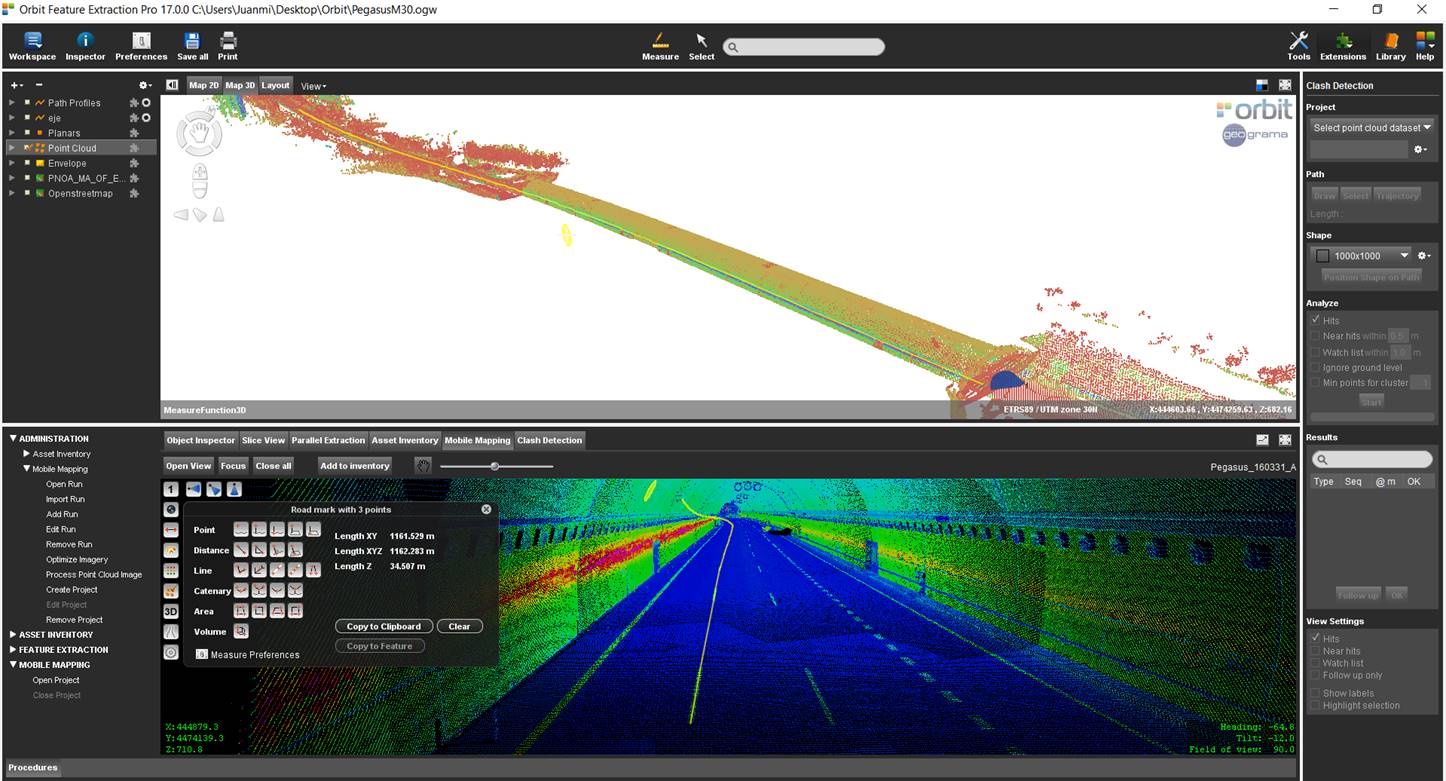Expand the Envelope layer tree

(12, 163)
